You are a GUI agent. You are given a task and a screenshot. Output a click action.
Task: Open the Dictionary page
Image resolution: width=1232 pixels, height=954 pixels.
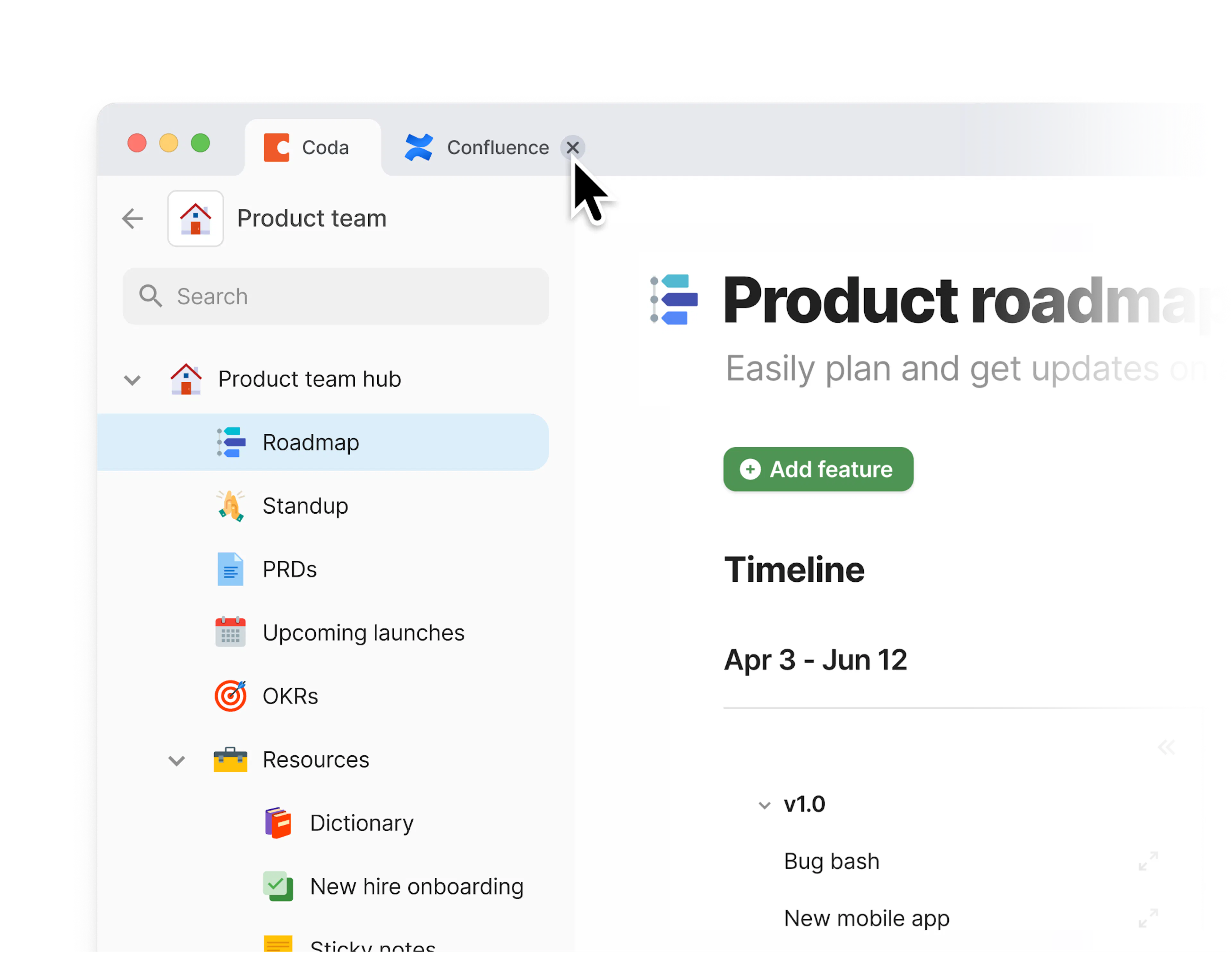coord(362,823)
